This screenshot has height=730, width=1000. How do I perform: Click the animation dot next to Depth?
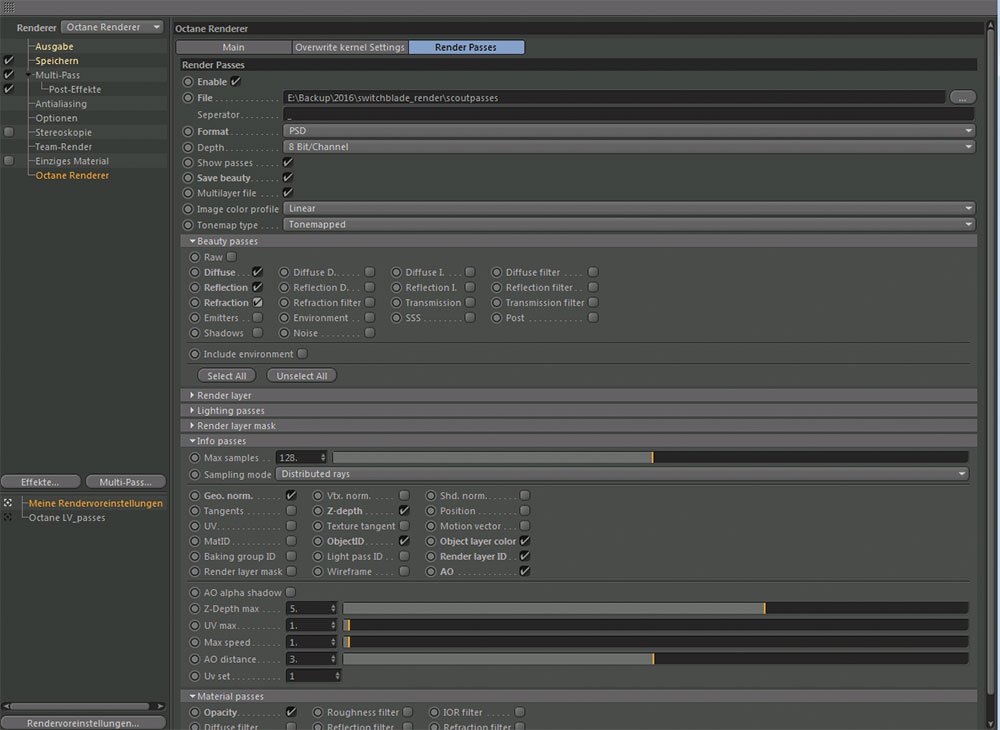pos(188,147)
